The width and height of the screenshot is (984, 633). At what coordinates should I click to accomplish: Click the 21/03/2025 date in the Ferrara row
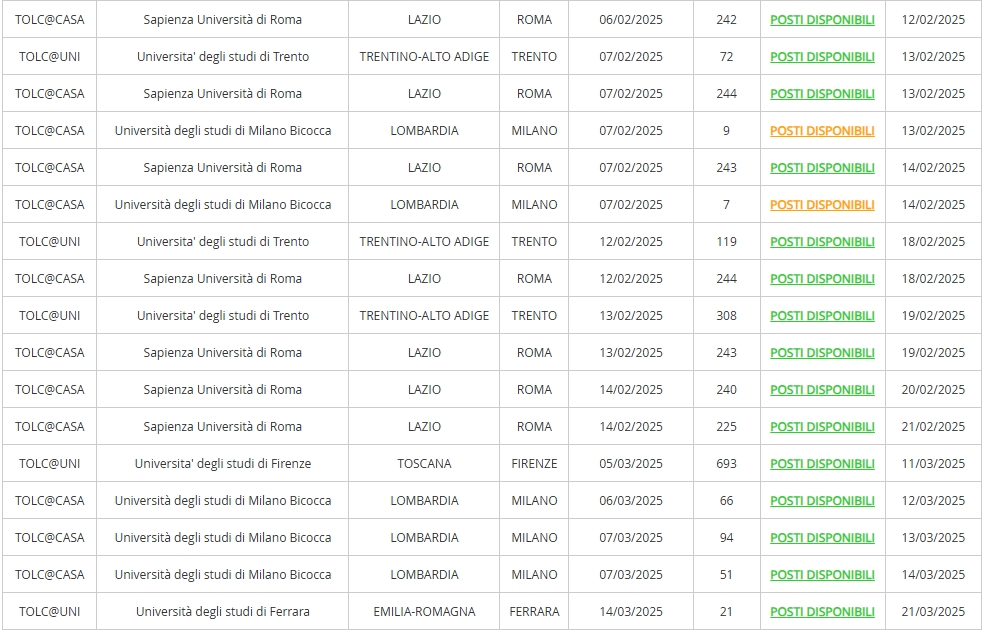click(933, 612)
